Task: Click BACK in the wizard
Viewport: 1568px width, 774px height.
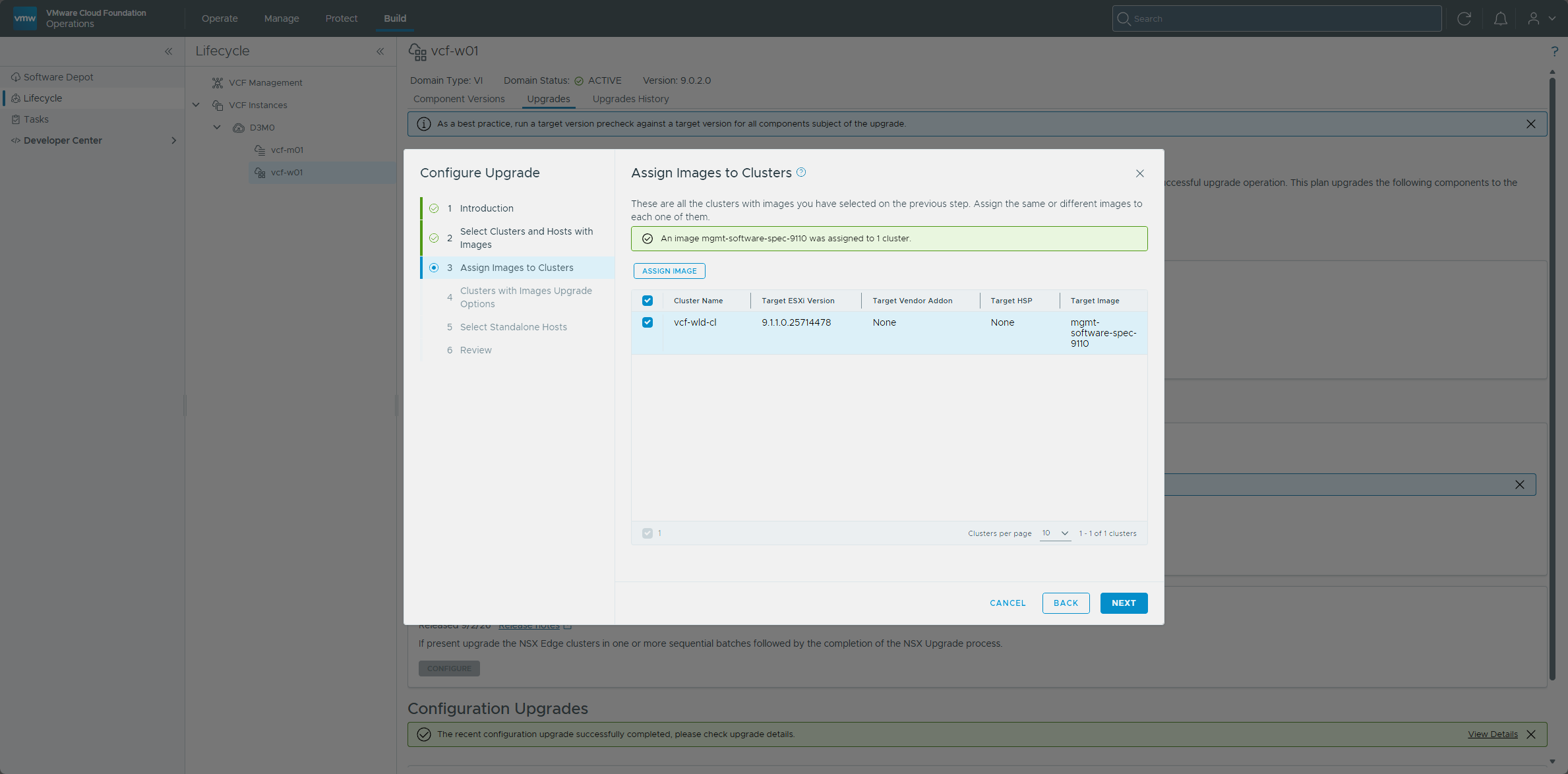Action: tap(1066, 603)
